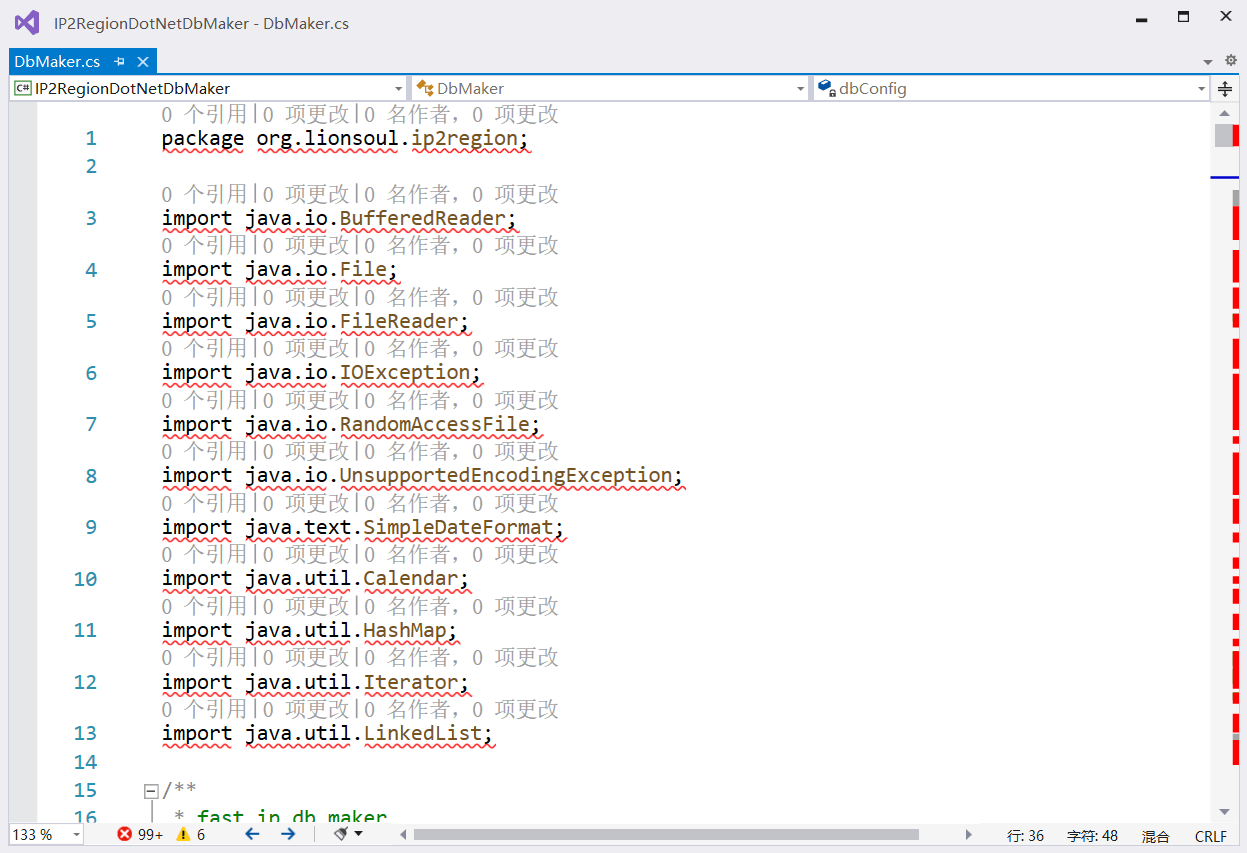The height and width of the screenshot is (853, 1247).
Task: Close the DbMaker.cs tab
Action: [x=142, y=62]
